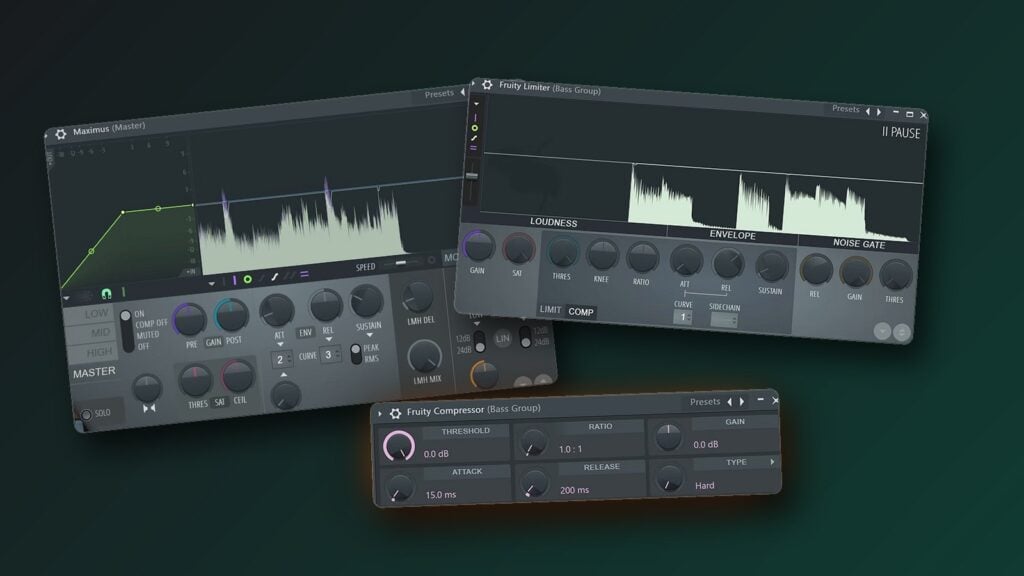Screen dimensions: 1024x576
Task: Click the KNEE knob in Fruity Limiter
Action: click(x=601, y=255)
